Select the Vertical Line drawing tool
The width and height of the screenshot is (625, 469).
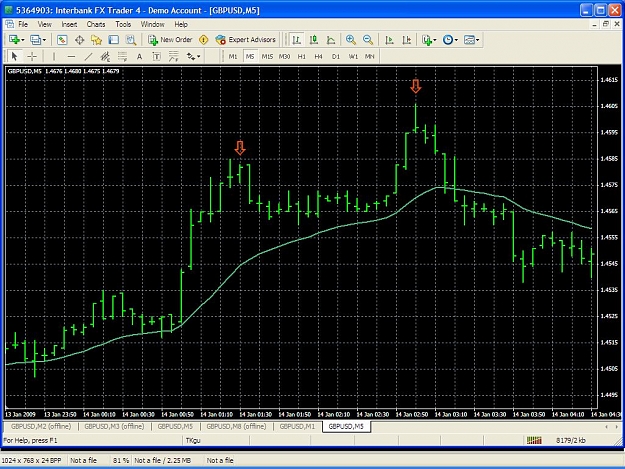click(x=54, y=57)
